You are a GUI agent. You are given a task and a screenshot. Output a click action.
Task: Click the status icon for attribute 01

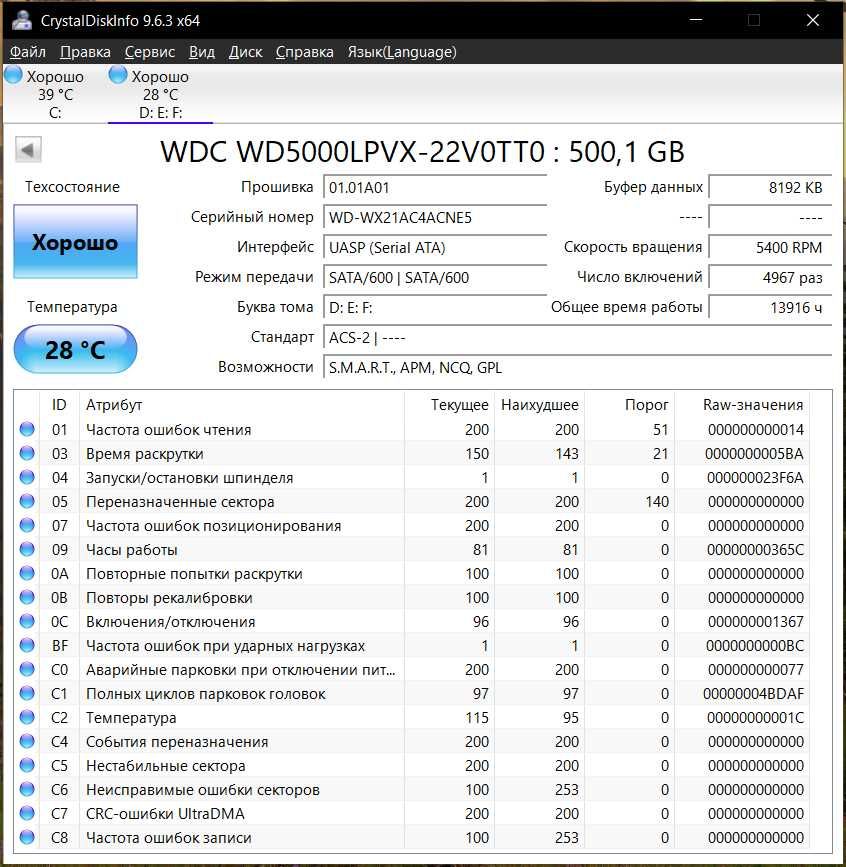[x=27, y=429]
